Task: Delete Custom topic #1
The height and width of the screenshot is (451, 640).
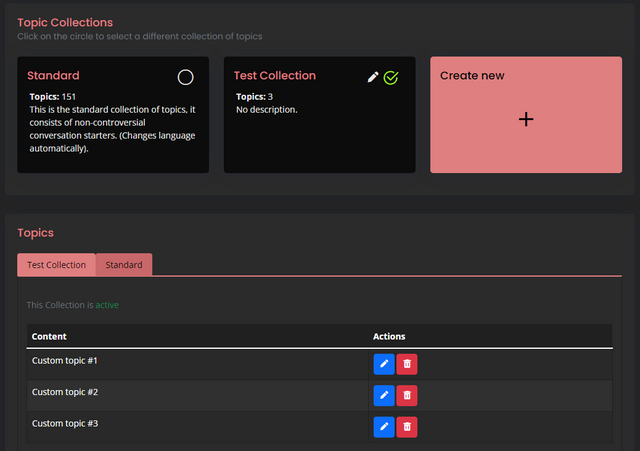Action: (407, 364)
